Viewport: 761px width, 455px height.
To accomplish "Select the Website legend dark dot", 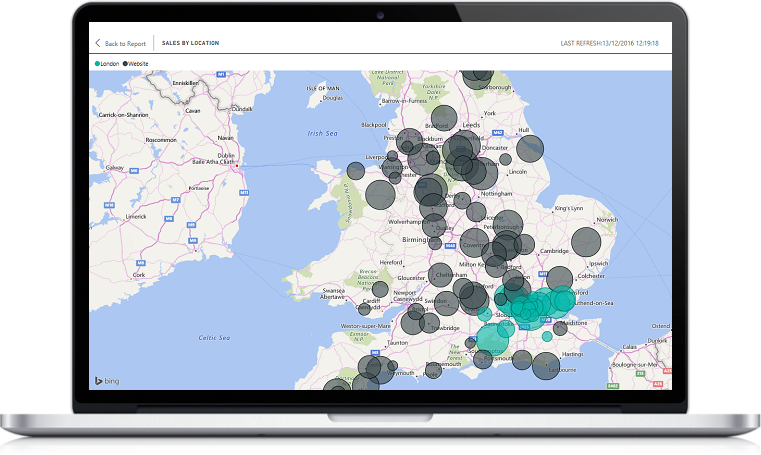I will click(x=125, y=62).
